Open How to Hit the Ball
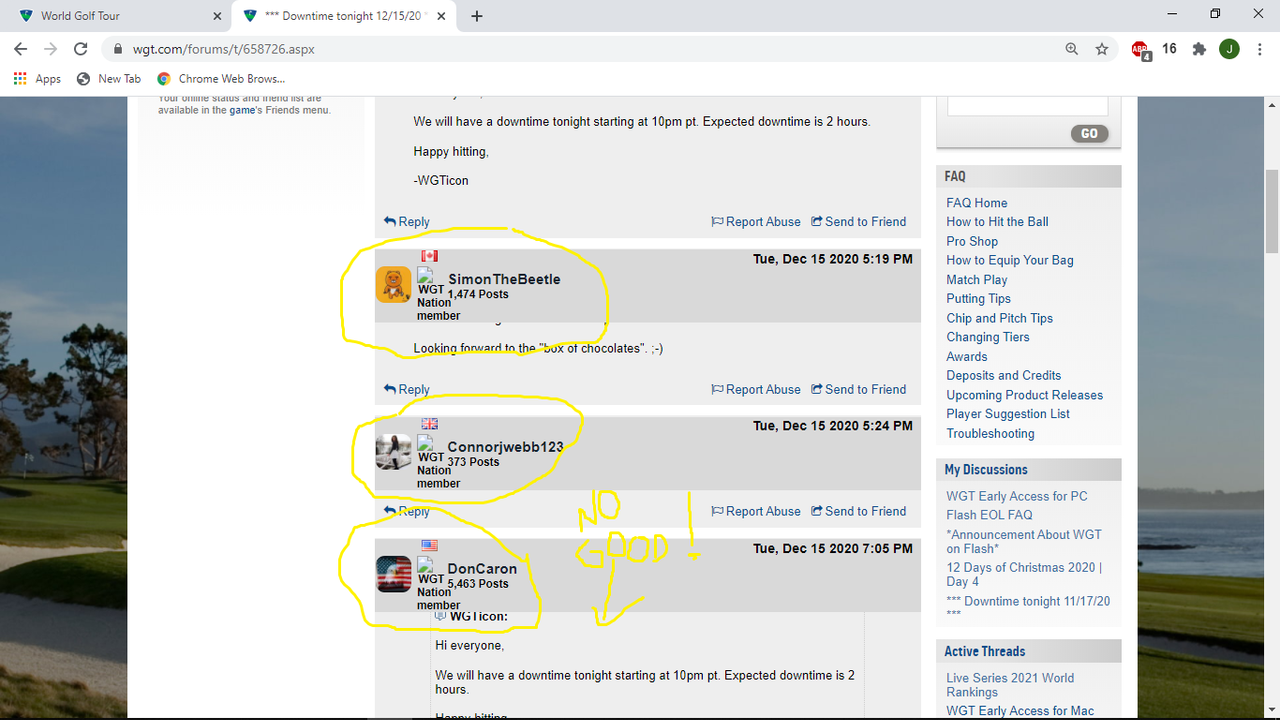 (x=998, y=222)
